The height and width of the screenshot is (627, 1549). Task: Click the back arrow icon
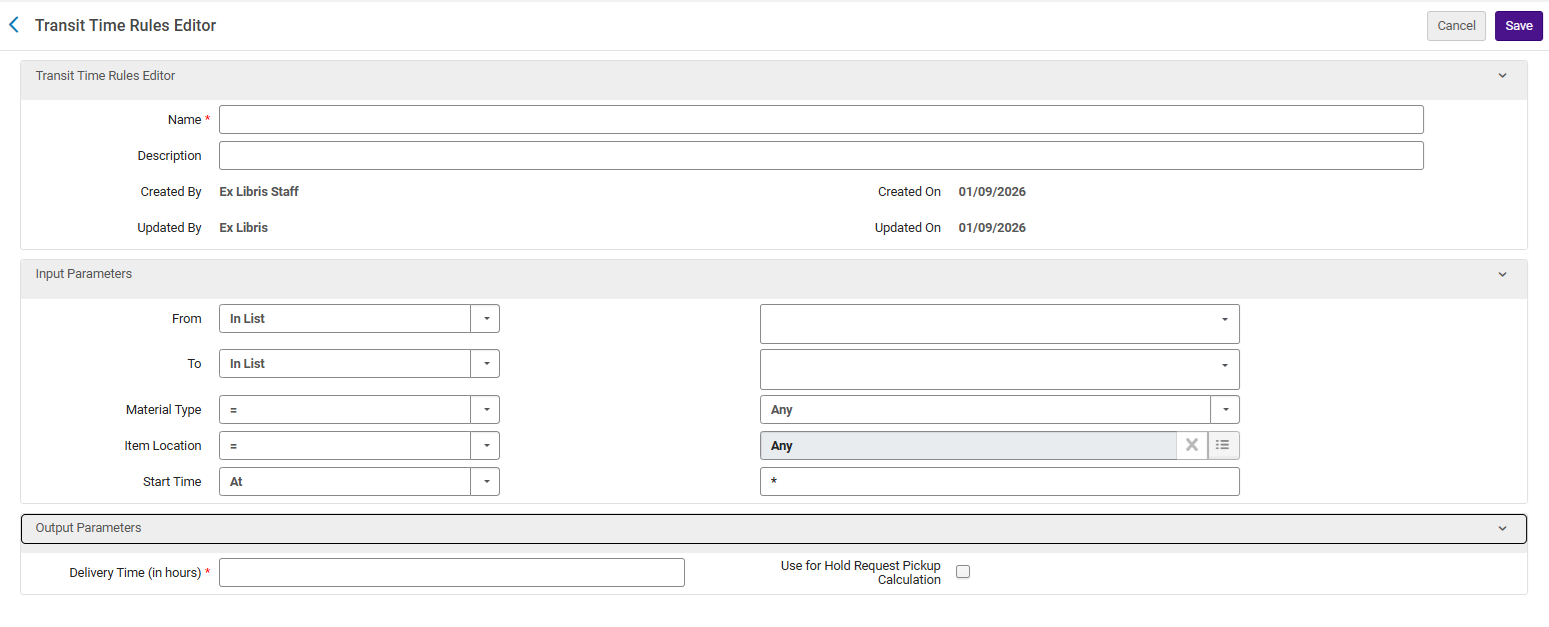tap(14, 25)
